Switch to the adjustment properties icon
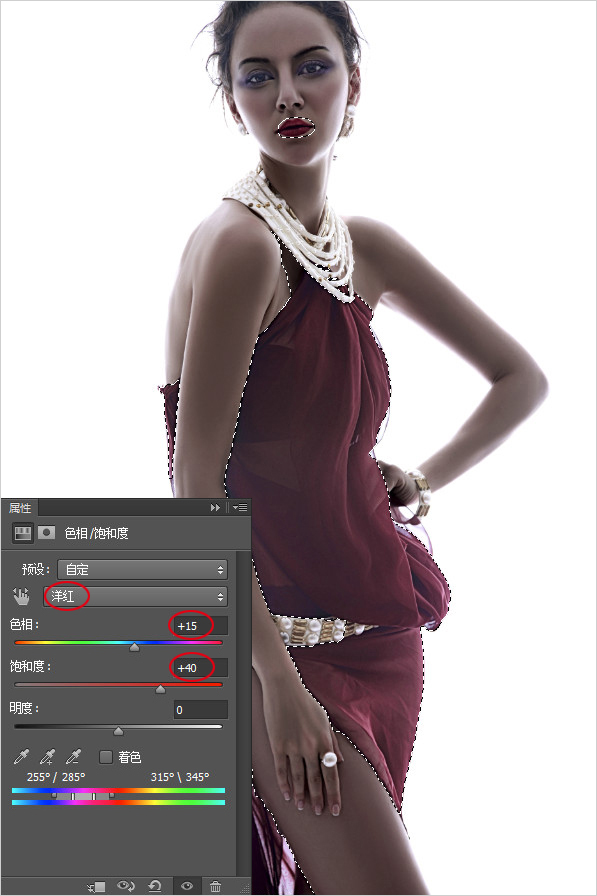Screen dimensions: 597x896 23,533
